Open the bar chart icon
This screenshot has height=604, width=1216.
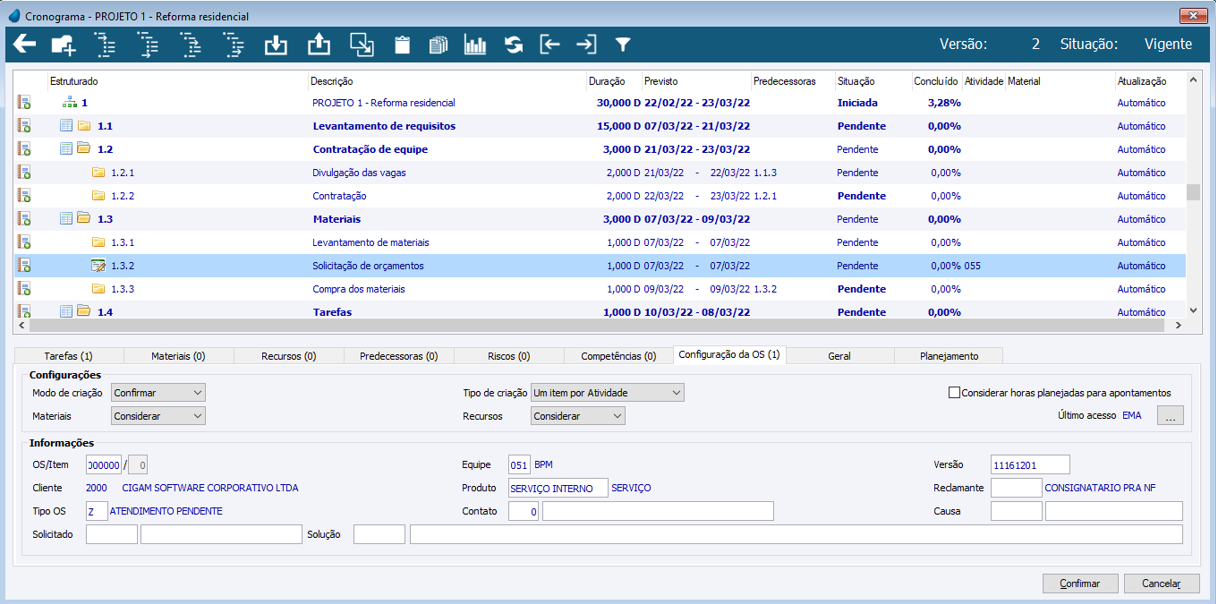[475, 44]
